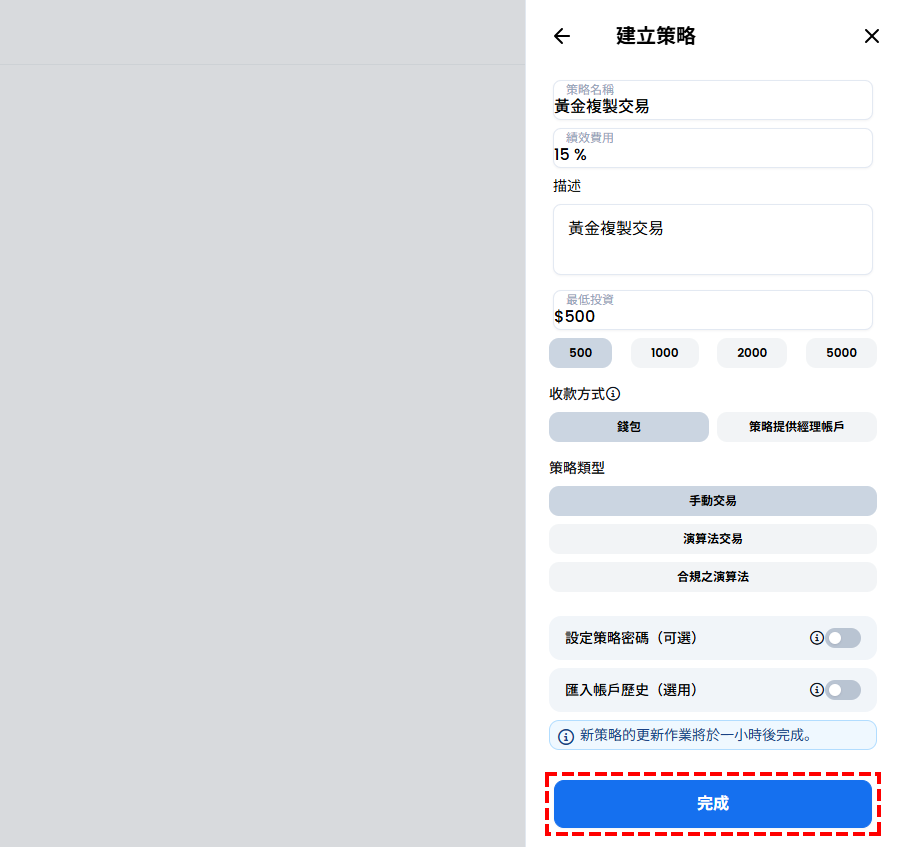The width and height of the screenshot is (900, 847).
Task: Choose the 合規之演算法 strategy type
Action: (712, 577)
